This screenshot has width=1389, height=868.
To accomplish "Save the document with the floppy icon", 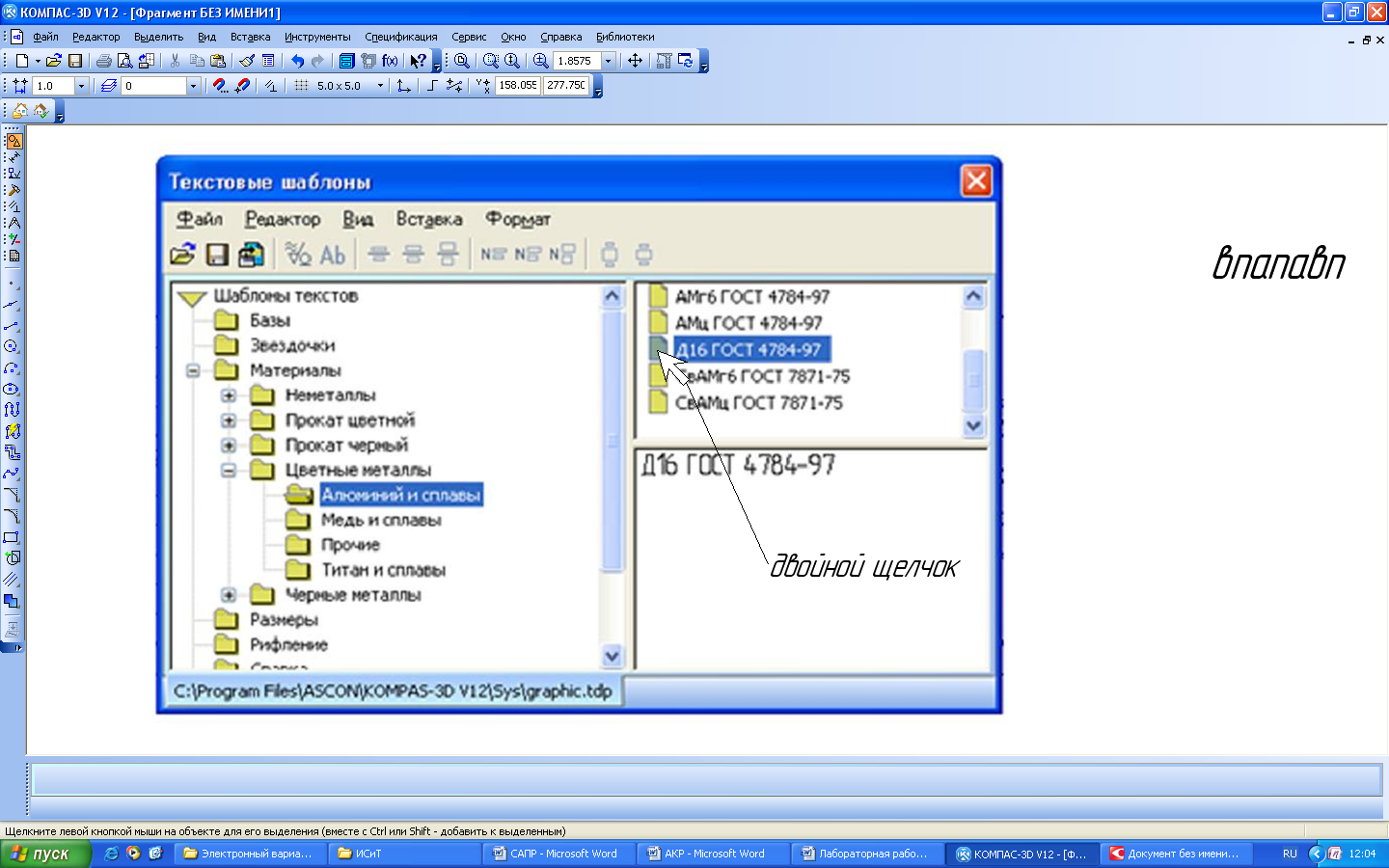I will point(74,60).
